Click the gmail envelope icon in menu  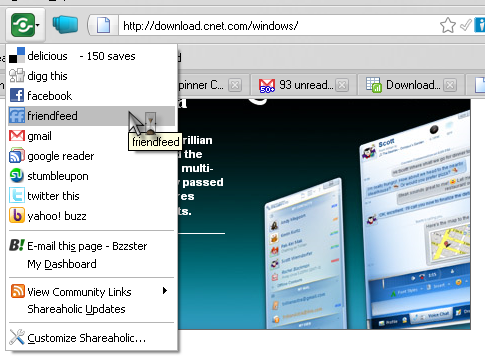(17, 135)
